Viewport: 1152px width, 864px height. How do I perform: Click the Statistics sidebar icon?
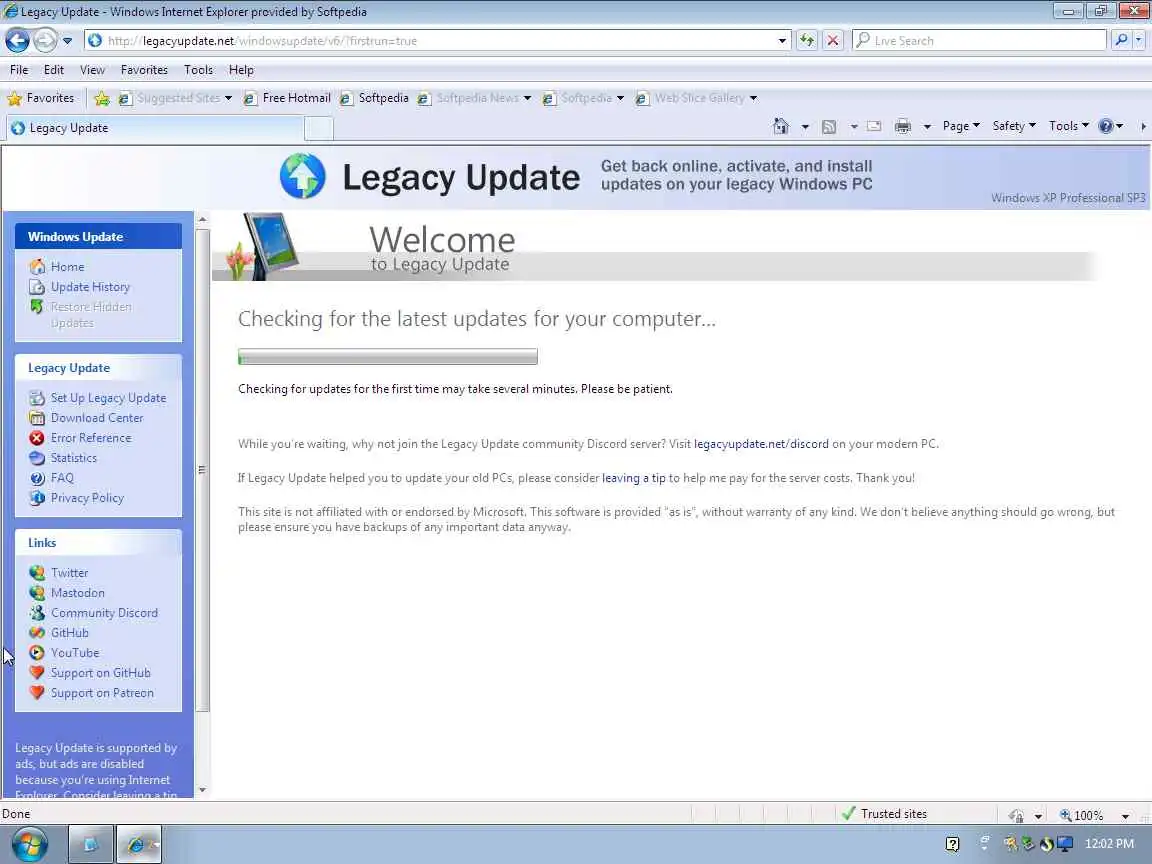(x=37, y=458)
